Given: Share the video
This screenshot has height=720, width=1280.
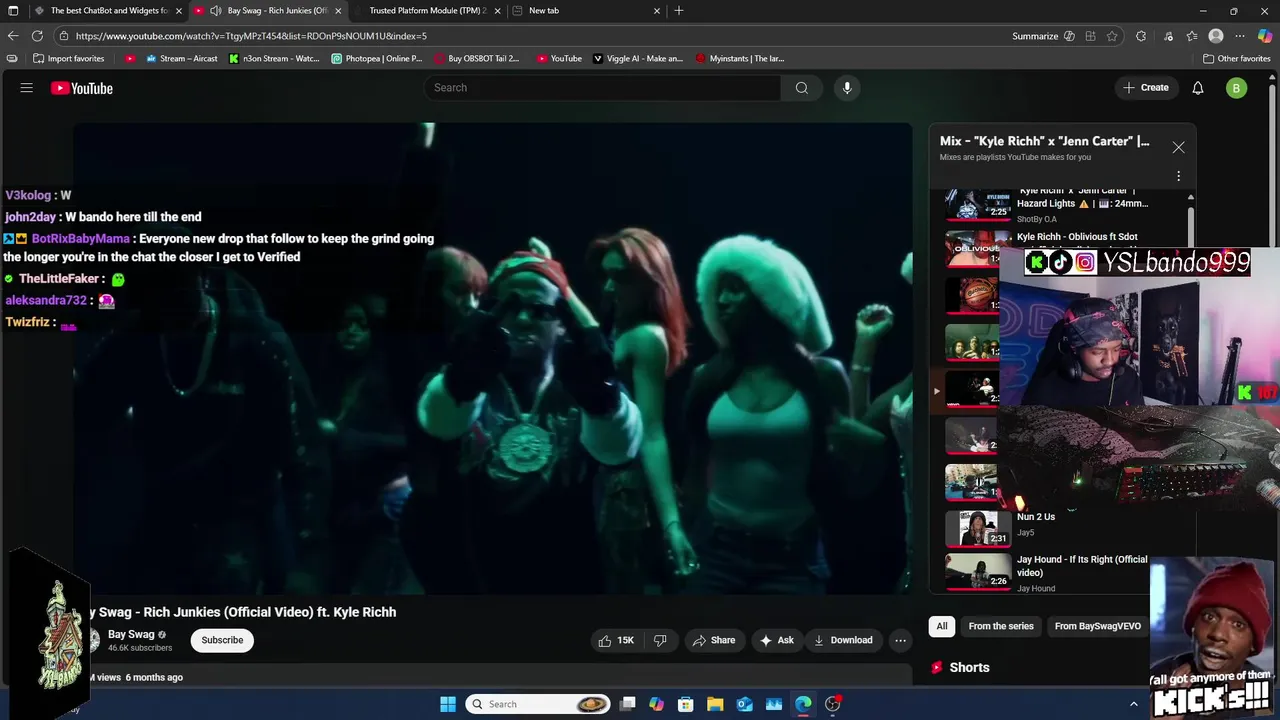Looking at the screenshot, I should 714,640.
